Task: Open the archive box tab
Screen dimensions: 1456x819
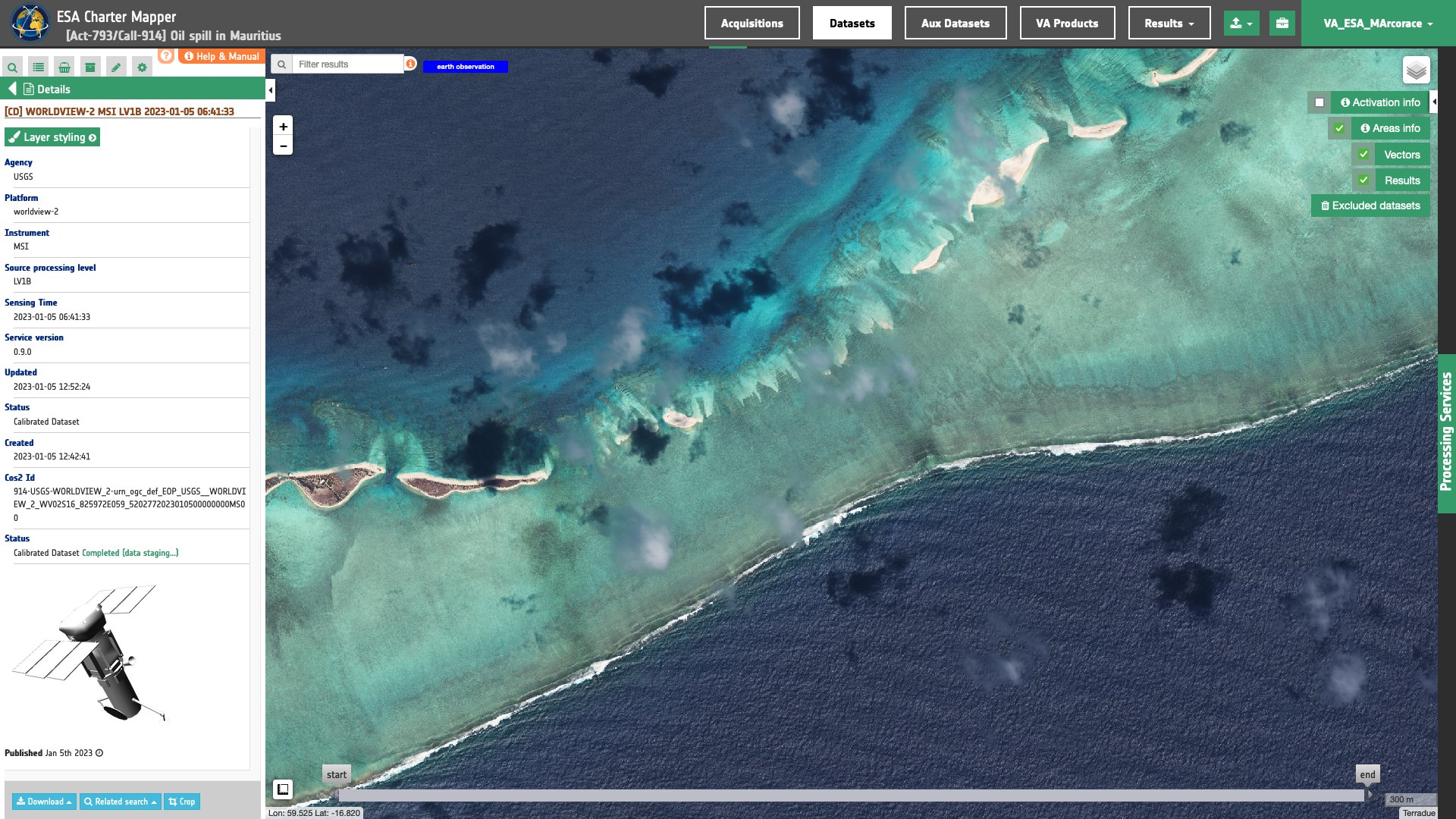Action: 90,67
